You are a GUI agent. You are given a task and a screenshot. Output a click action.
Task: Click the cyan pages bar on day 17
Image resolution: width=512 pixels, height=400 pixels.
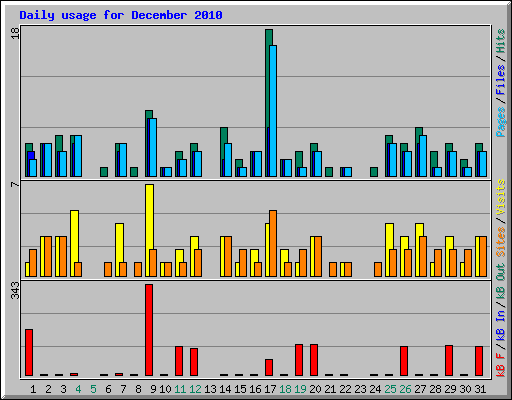pos(273,111)
